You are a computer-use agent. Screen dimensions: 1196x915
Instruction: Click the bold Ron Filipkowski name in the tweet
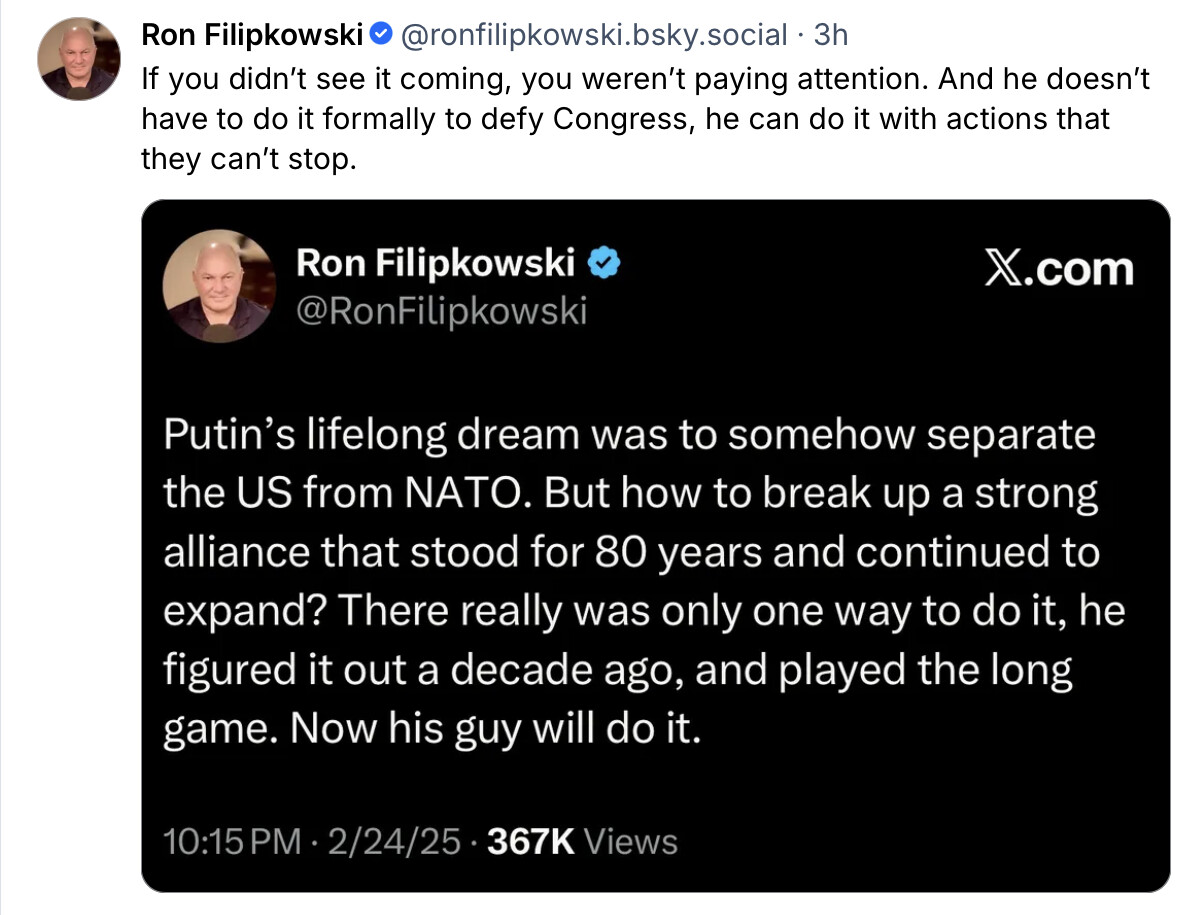[x=435, y=264]
